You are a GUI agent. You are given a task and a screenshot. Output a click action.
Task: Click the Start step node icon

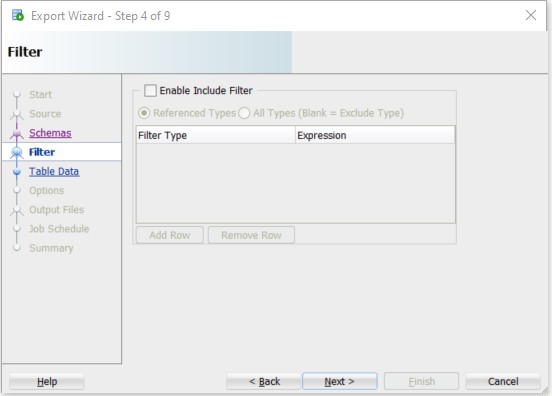tap(17, 95)
